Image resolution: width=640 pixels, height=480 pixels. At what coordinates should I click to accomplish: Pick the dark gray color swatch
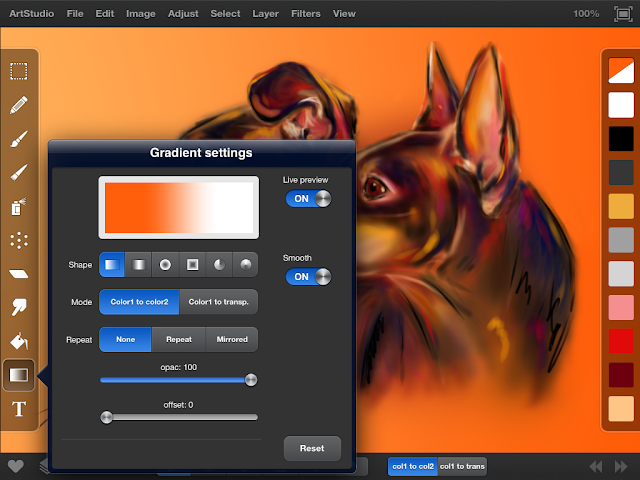[621, 173]
